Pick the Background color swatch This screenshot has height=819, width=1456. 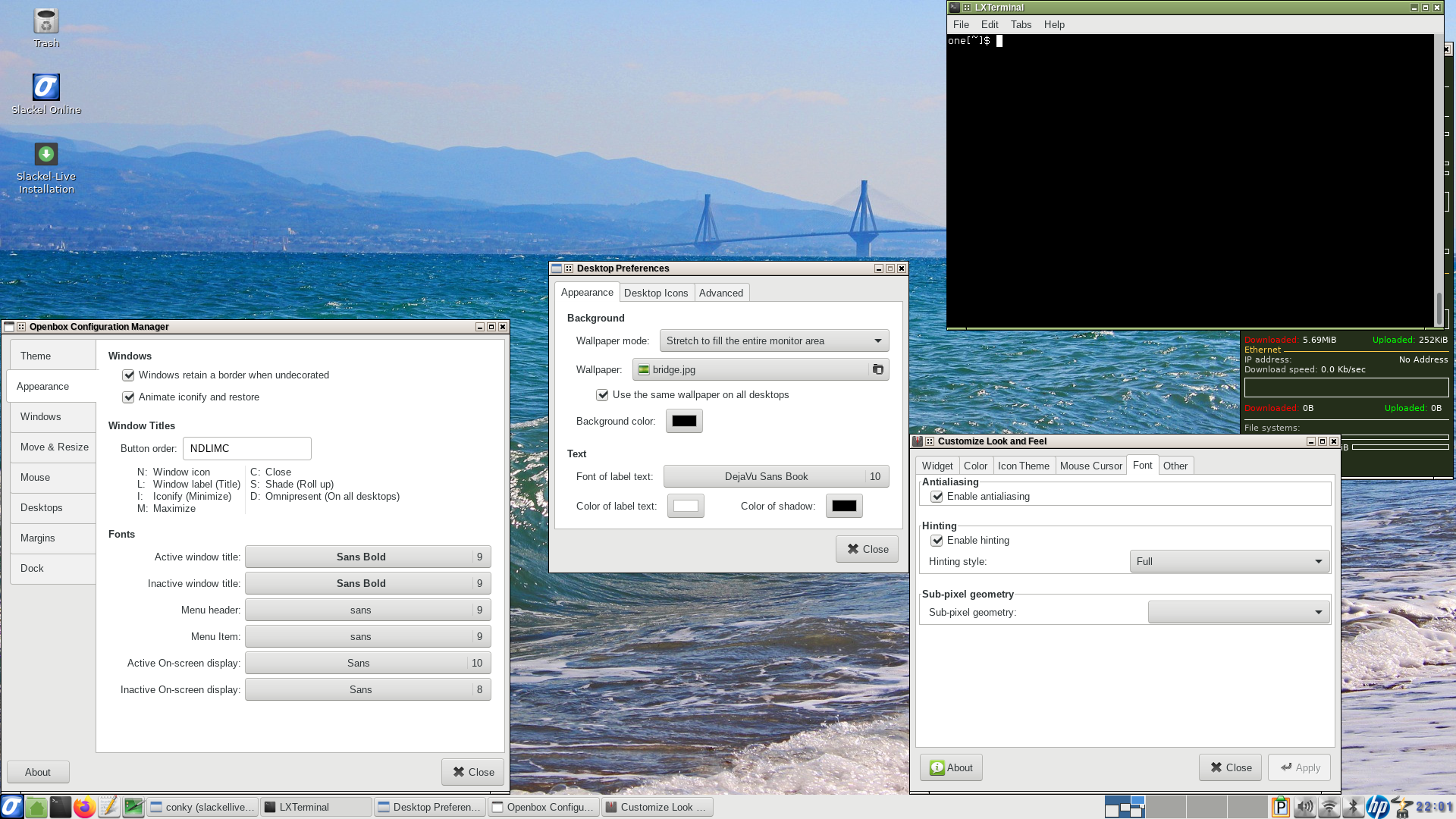(x=684, y=421)
